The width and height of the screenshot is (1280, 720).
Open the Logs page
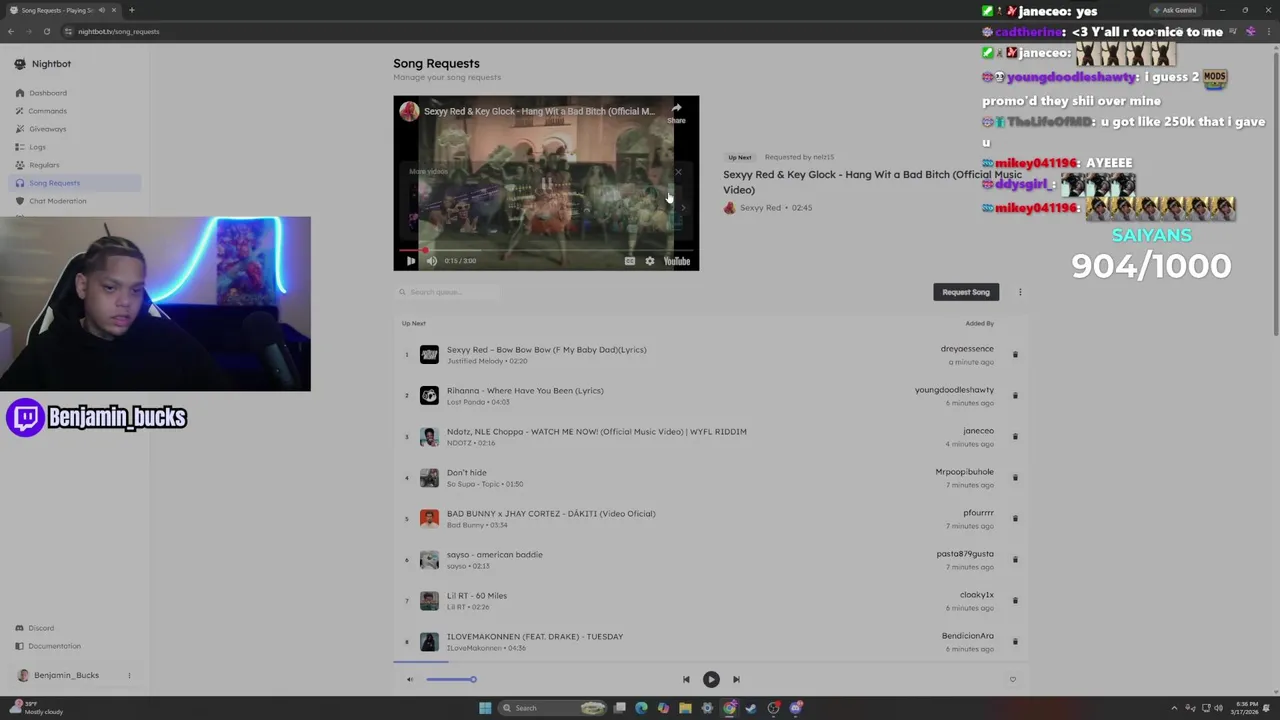tap(37, 147)
